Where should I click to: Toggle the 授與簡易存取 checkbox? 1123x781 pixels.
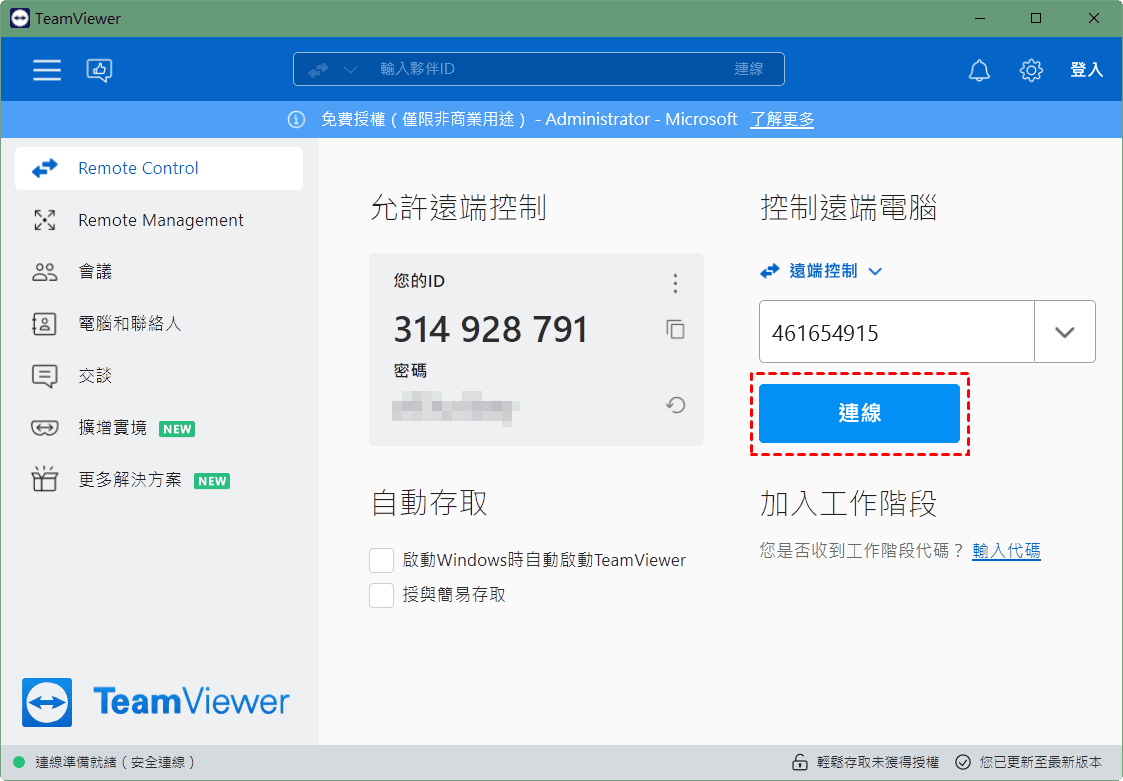pos(381,595)
